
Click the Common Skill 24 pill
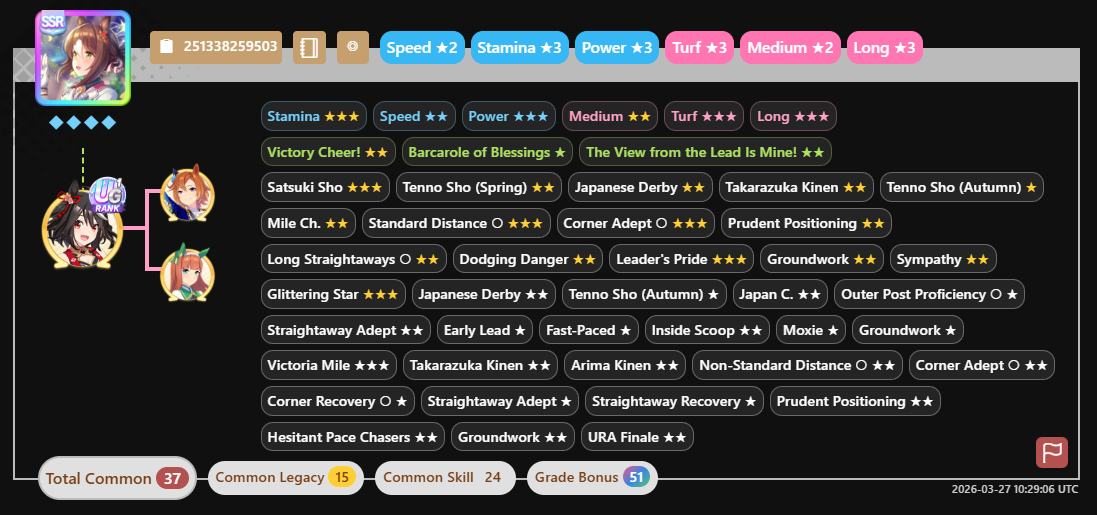445,477
